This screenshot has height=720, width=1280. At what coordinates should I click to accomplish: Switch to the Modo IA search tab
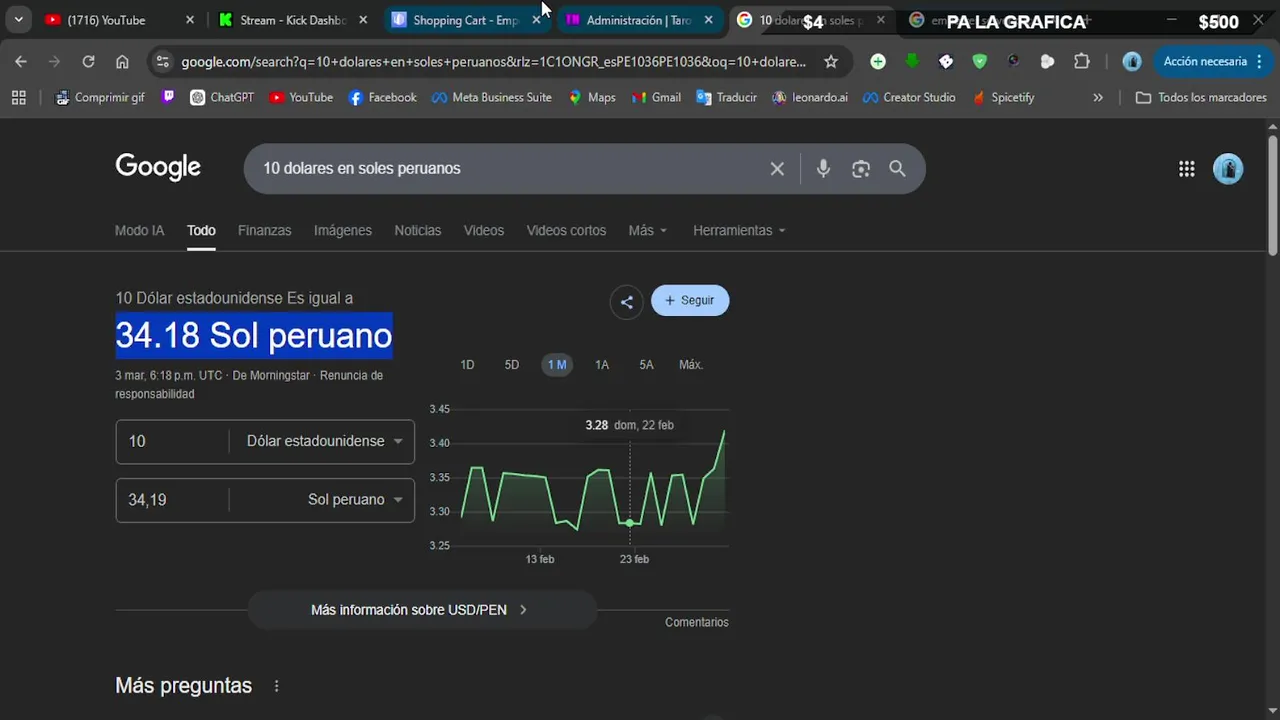(x=139, y=230)
